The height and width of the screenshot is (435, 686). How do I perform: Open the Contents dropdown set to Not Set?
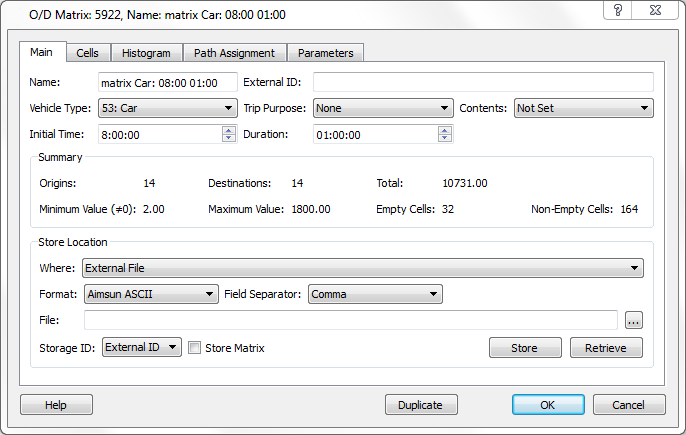point(583,108)
